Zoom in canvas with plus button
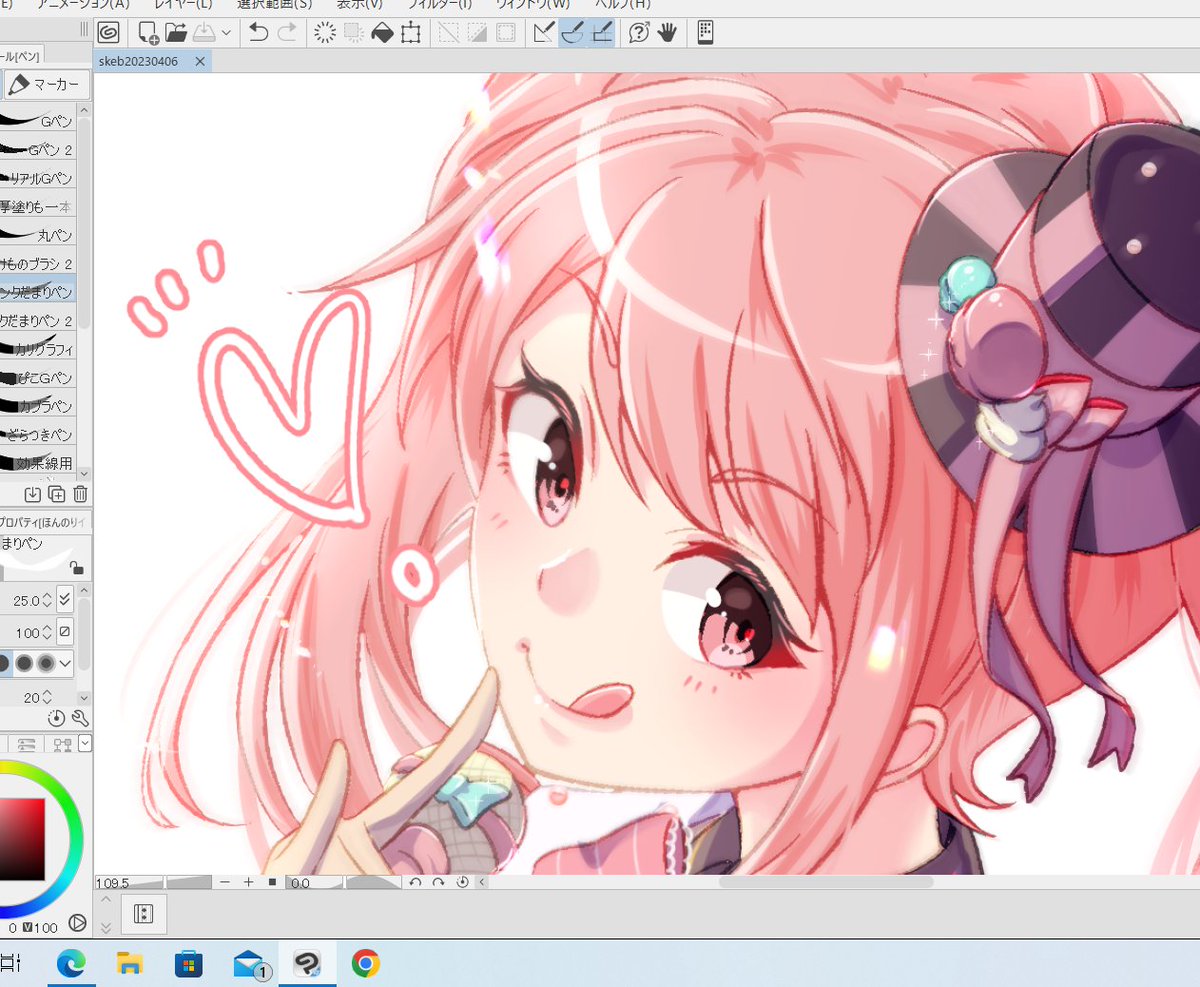The width and height of the screenshot is (1200, 987). click(248, 882)
